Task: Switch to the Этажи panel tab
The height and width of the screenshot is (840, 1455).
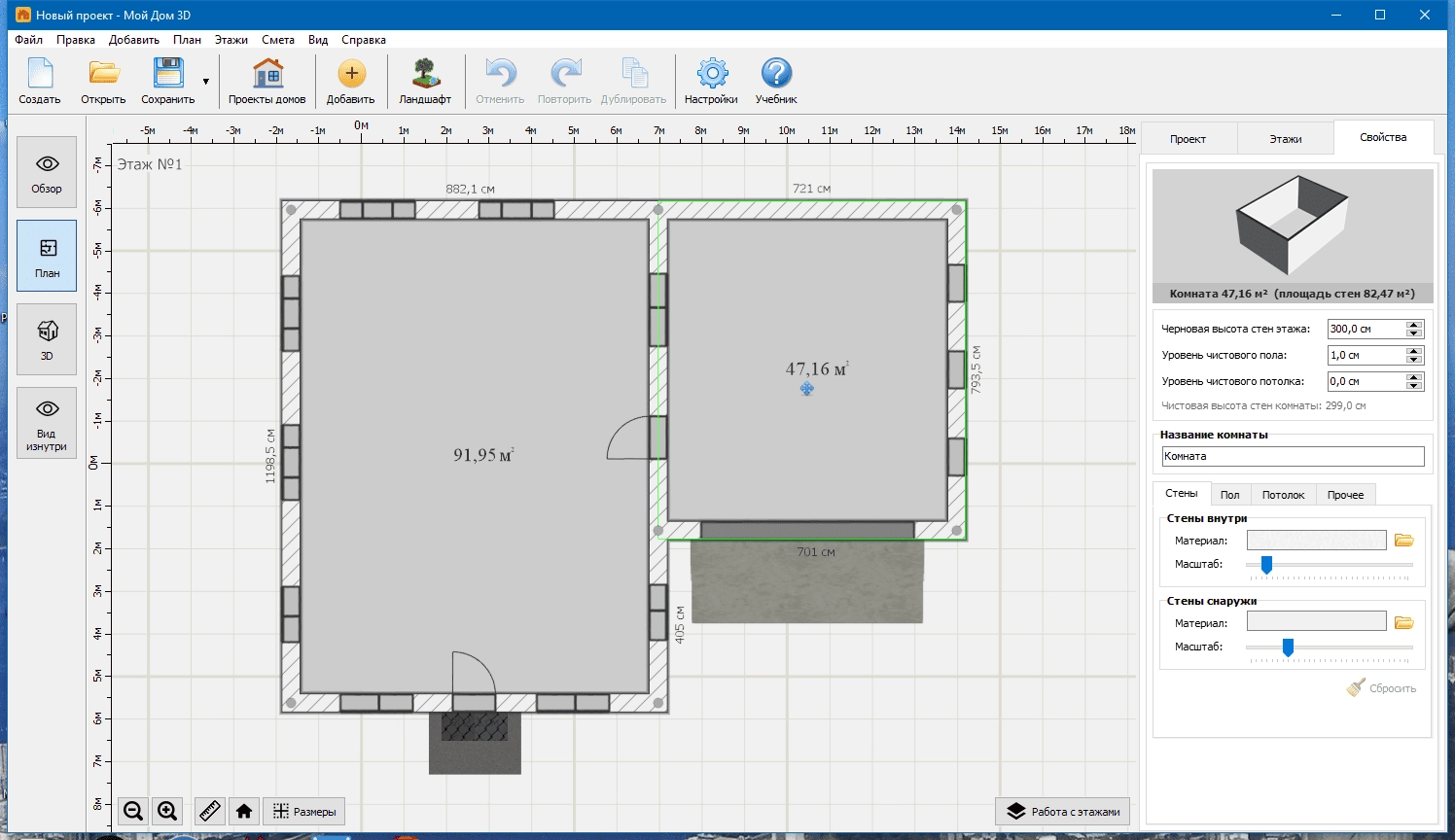Action: pos(1285,139)
